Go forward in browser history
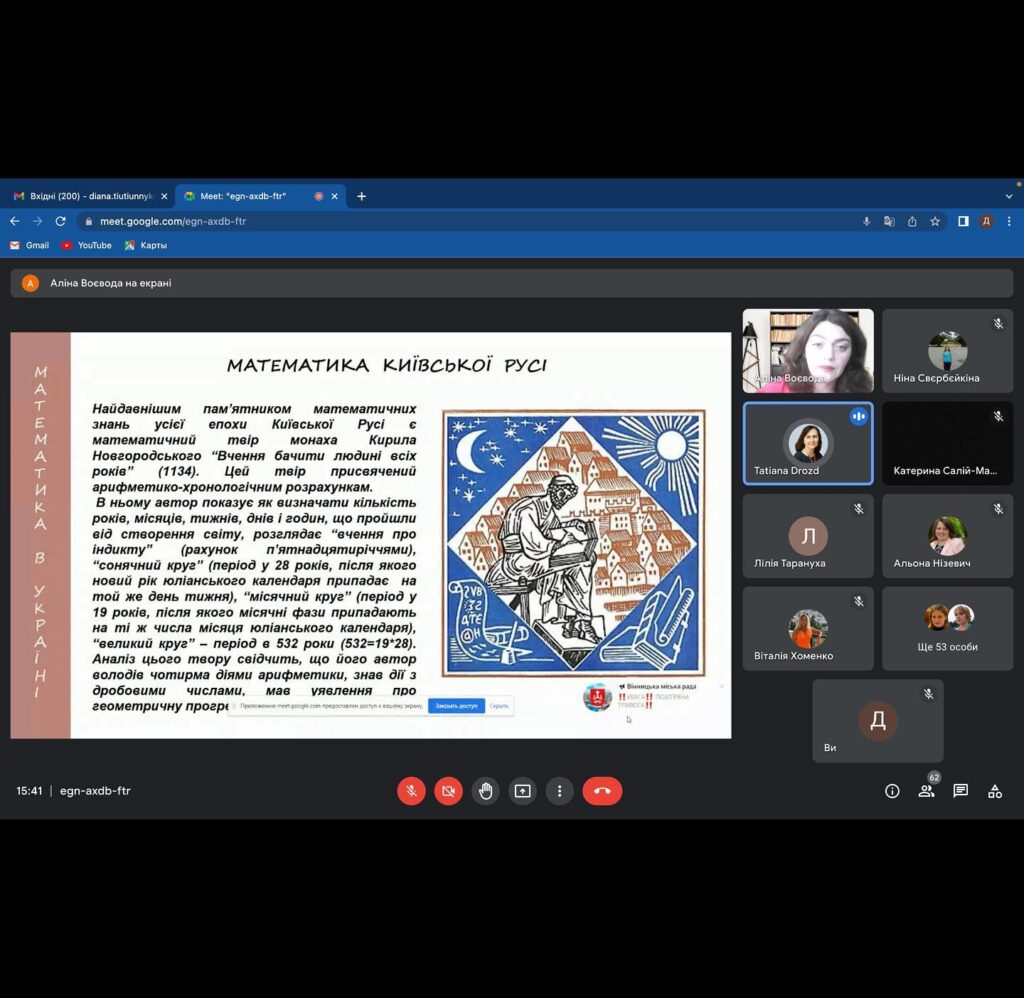1024x998 pixels. pyautogui.click(x=37, y=221)
